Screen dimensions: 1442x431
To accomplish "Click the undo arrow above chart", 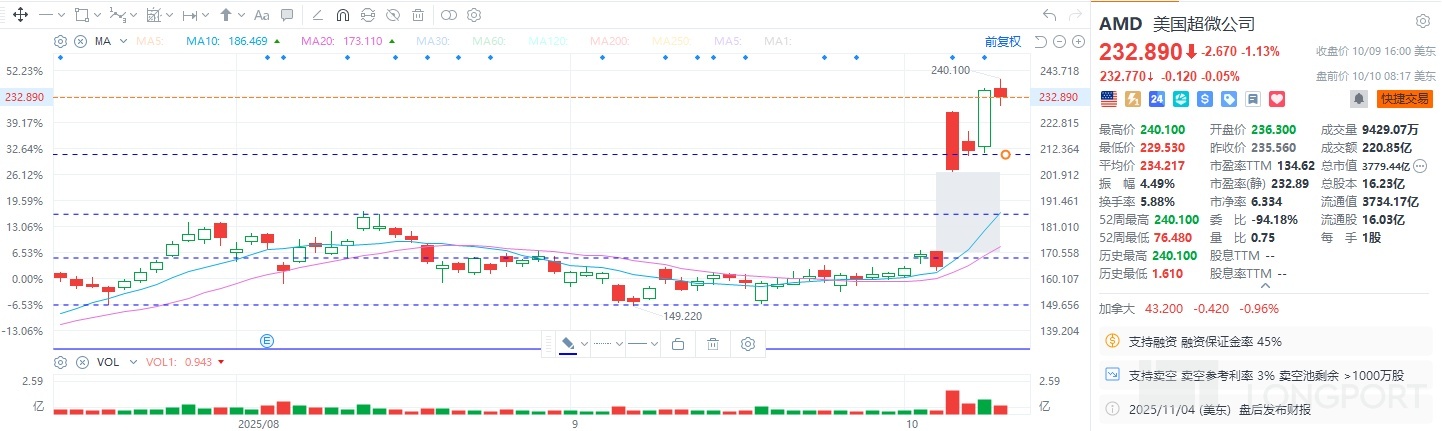I will pyautogui.click(x=1049, y=15).
